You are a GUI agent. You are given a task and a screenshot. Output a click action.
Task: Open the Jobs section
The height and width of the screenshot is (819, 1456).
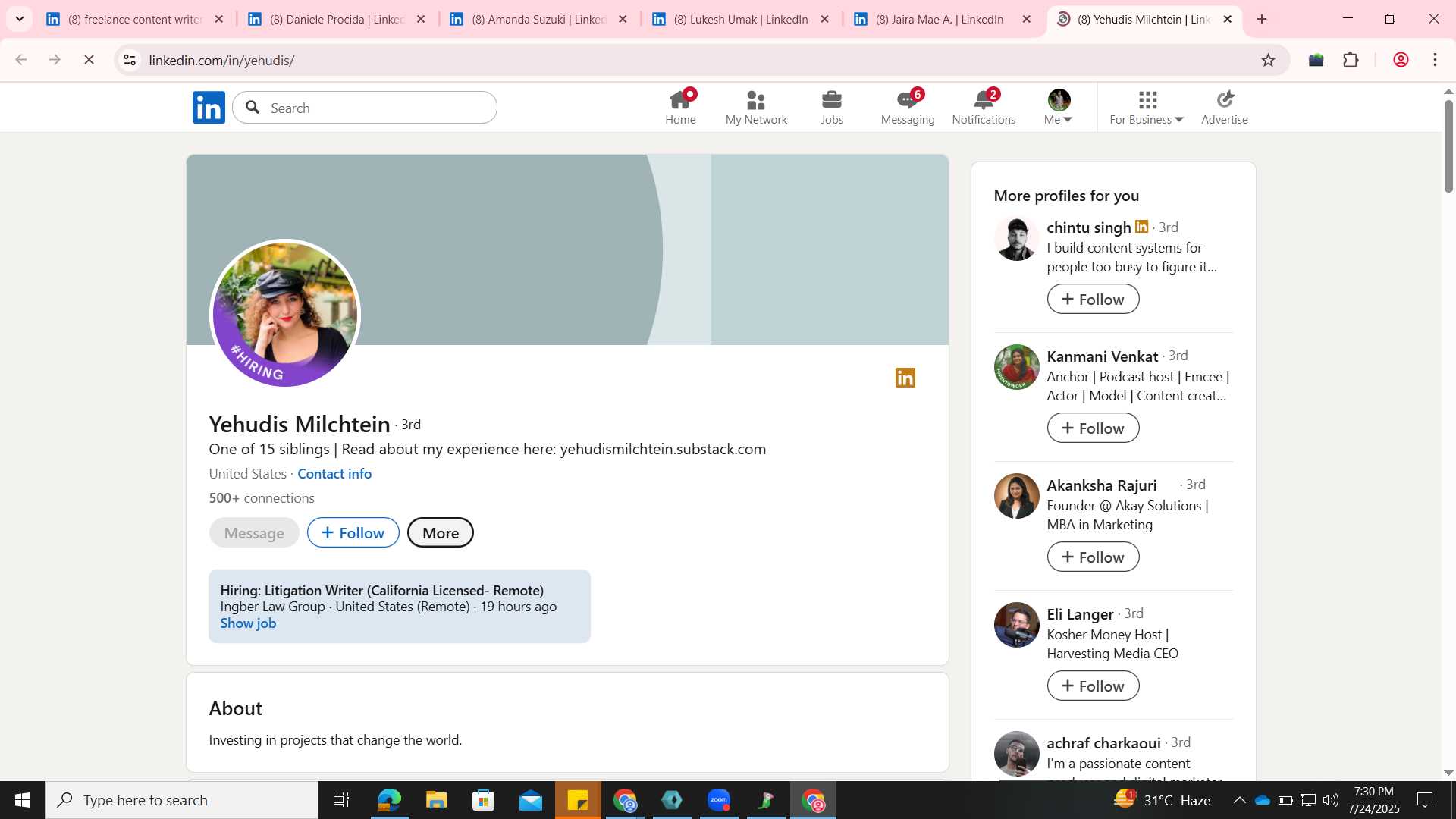click(832, 108)
